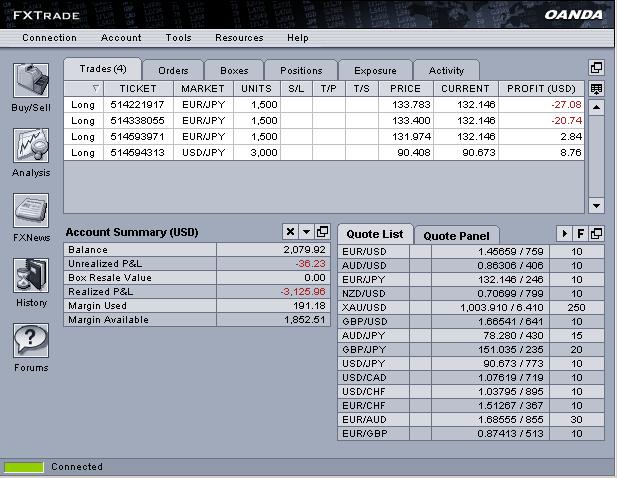This screenshot has height=478, width=617.
Task: Switch to the Positions tab
Action: point(301,70)
